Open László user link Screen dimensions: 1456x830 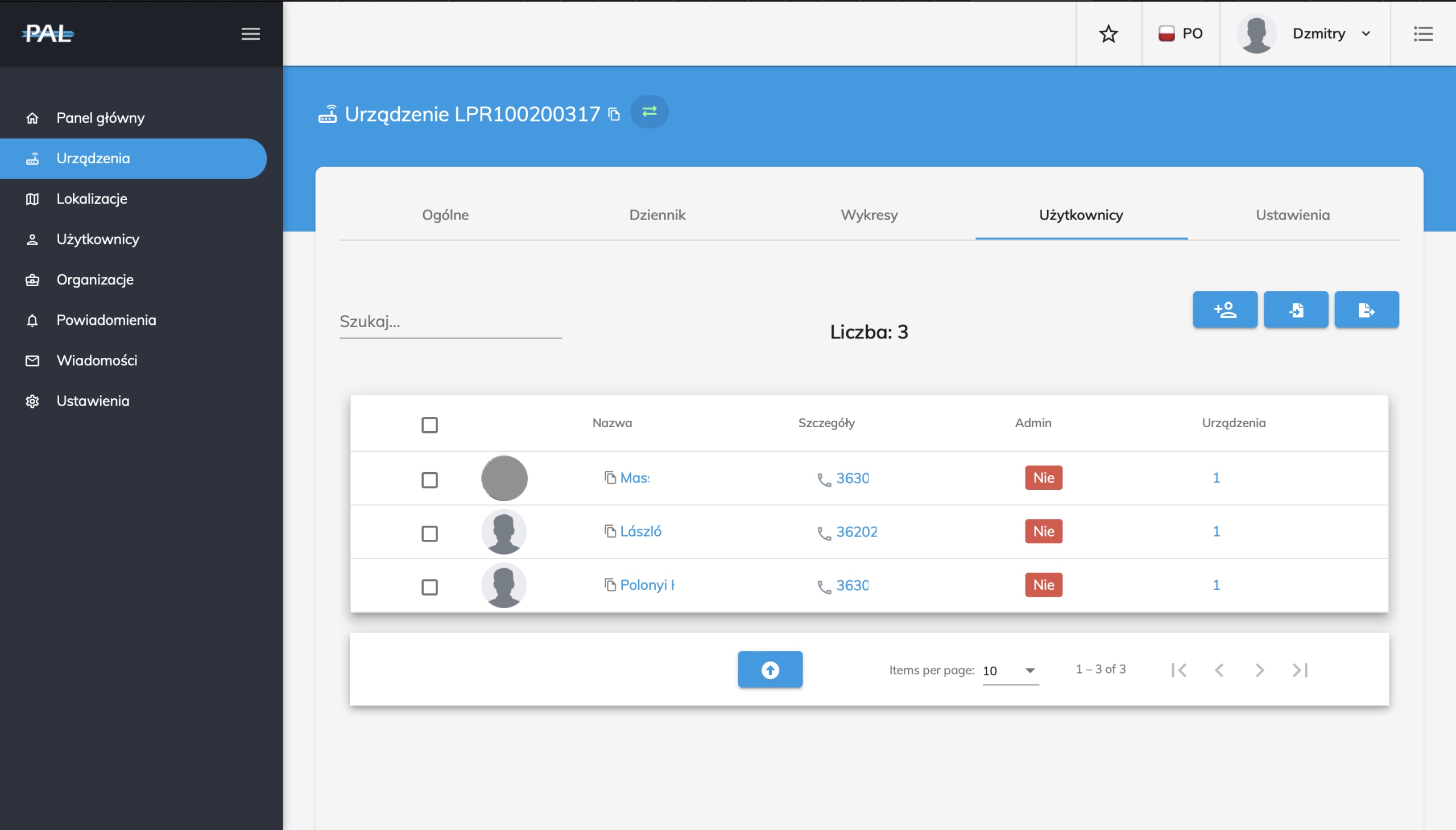(x=640, y=531)
